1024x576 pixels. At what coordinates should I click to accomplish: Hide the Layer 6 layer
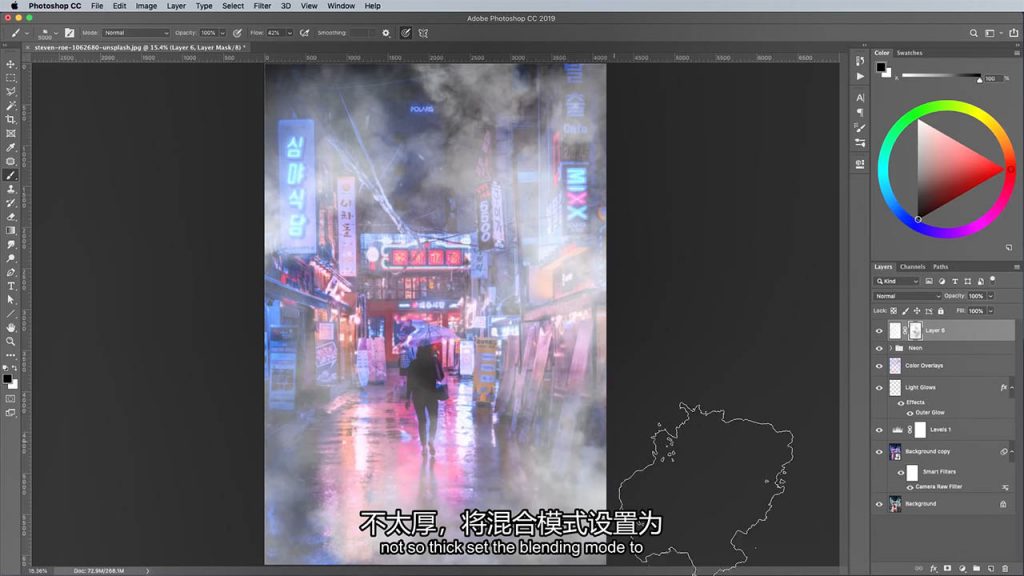click(x=879, y=331)
